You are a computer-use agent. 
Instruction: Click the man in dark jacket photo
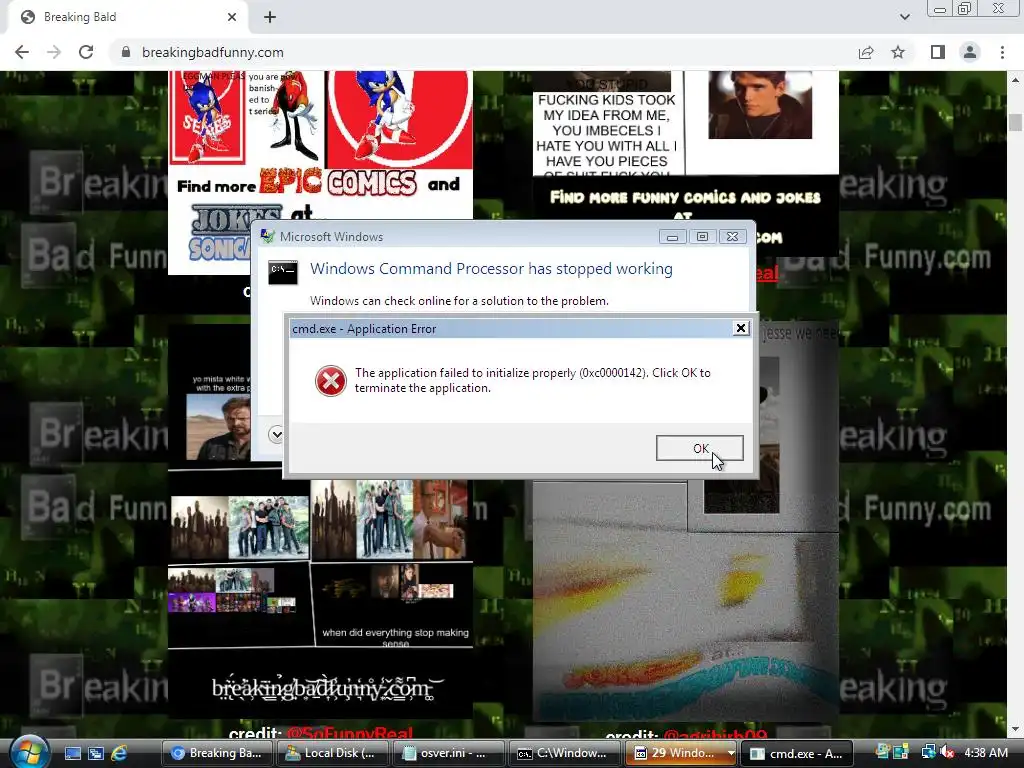point(760,105)
